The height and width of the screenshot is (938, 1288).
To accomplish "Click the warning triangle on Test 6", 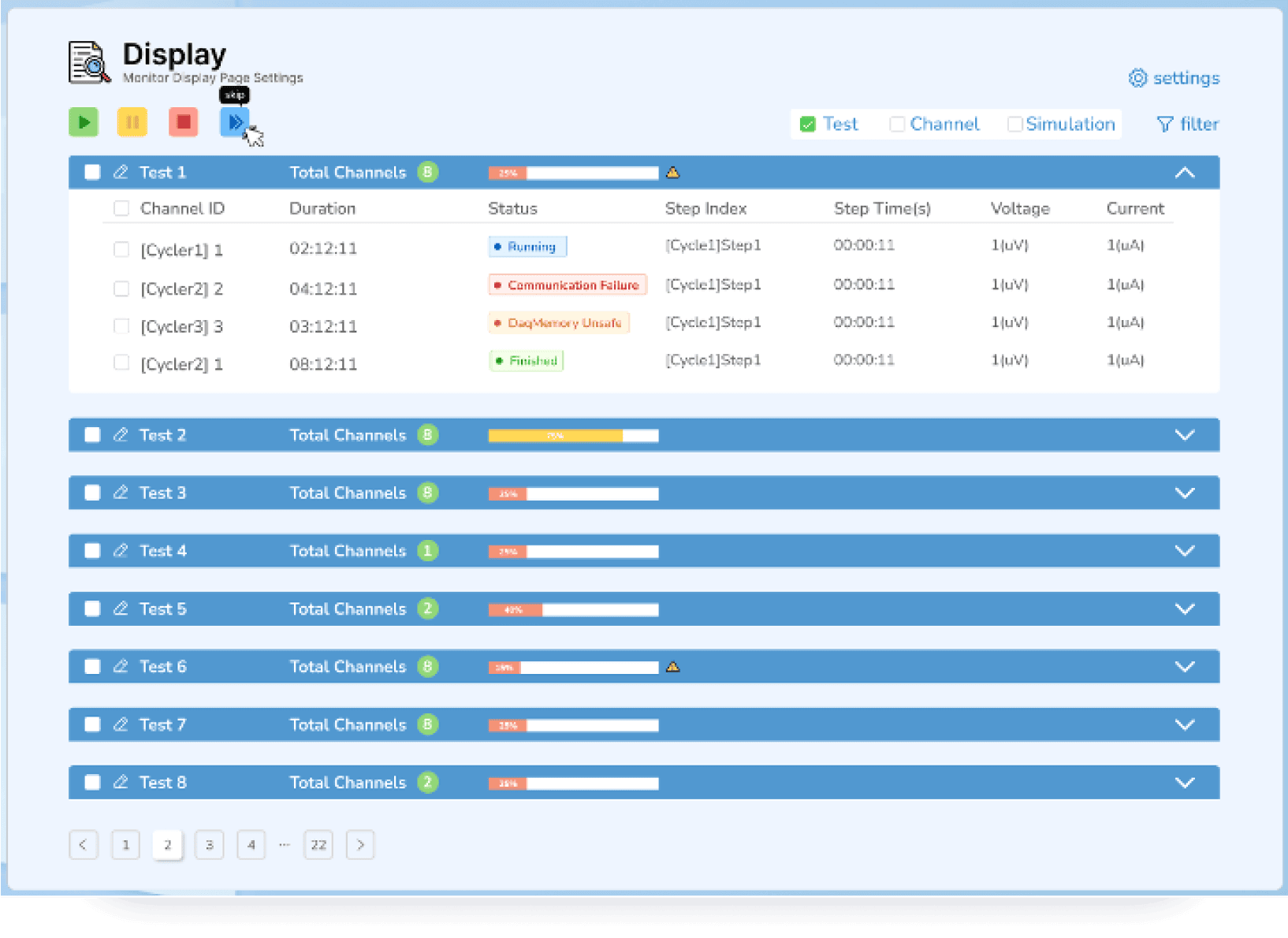I will pos(672,667).
